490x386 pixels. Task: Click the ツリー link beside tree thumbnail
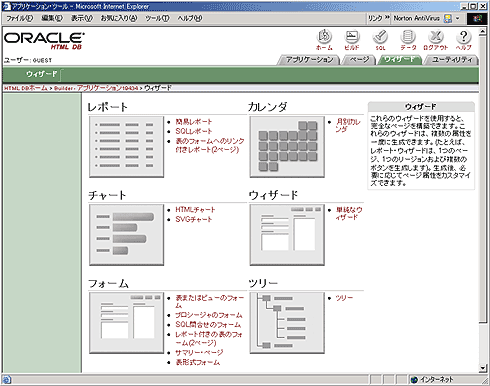click(344, 298)
